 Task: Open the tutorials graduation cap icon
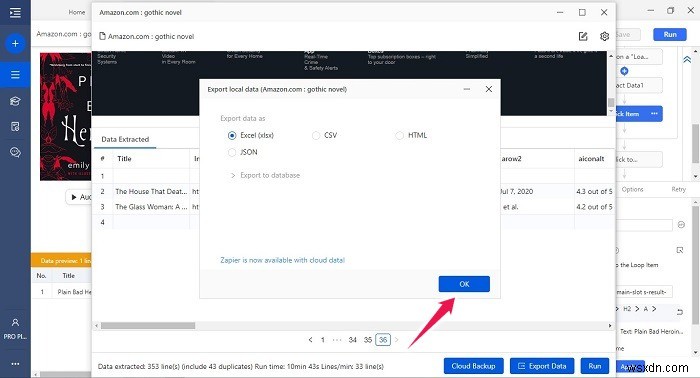click(15, 101)
